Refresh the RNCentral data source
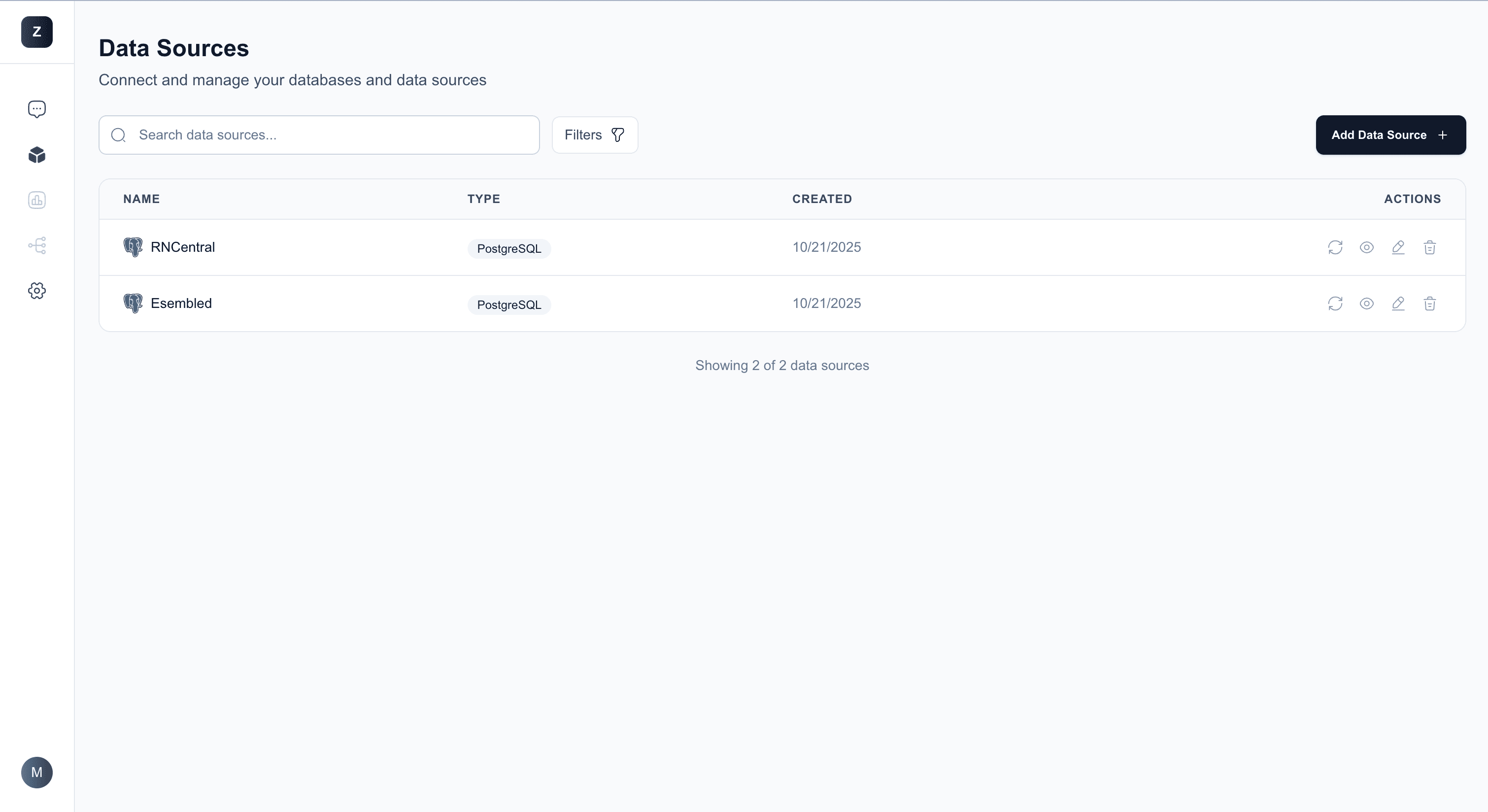This screenshot has height=812, width=1488. [1335, 247]
